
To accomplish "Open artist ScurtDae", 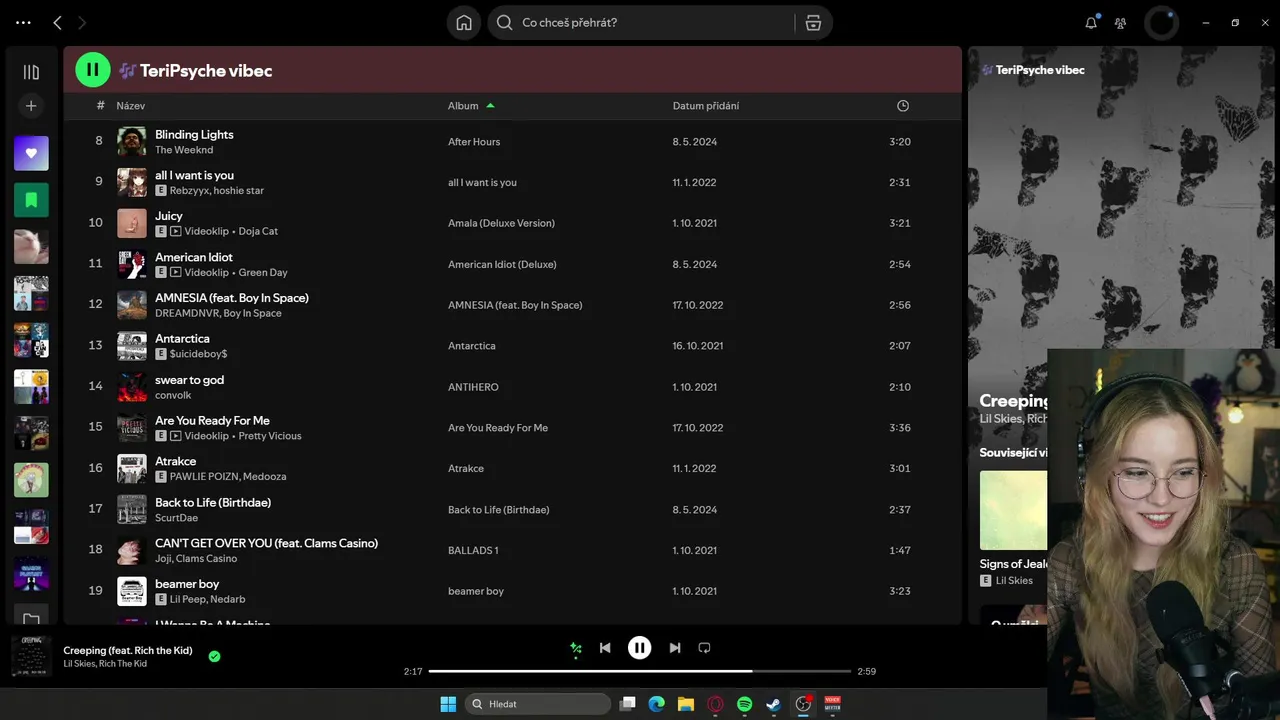I will 177,518.
